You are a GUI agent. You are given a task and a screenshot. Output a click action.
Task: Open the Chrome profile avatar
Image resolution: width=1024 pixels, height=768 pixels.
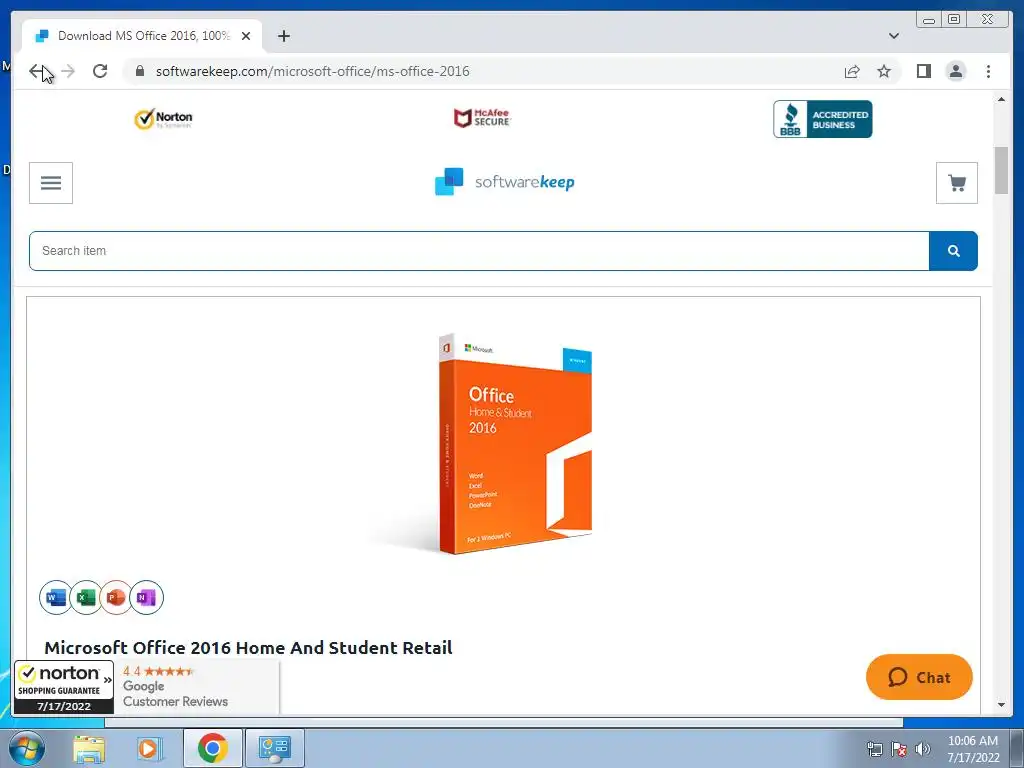pos(955,71)
